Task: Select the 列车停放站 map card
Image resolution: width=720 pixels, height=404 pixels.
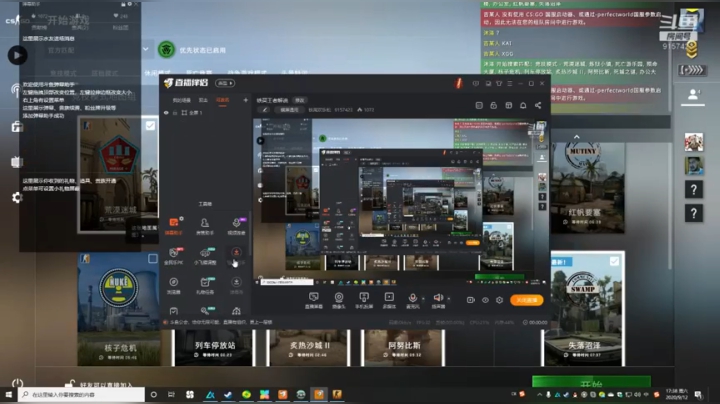Action: tap(214, 348)
